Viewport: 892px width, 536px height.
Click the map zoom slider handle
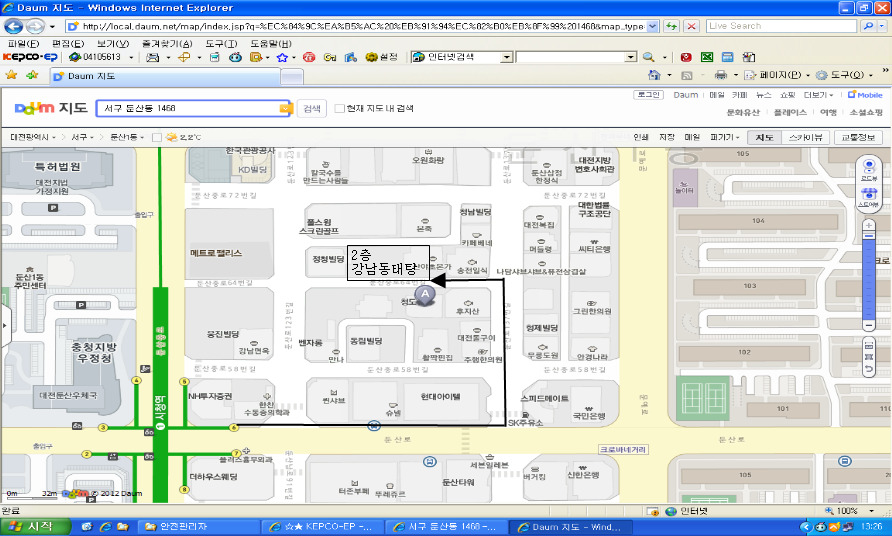(868, 236)
